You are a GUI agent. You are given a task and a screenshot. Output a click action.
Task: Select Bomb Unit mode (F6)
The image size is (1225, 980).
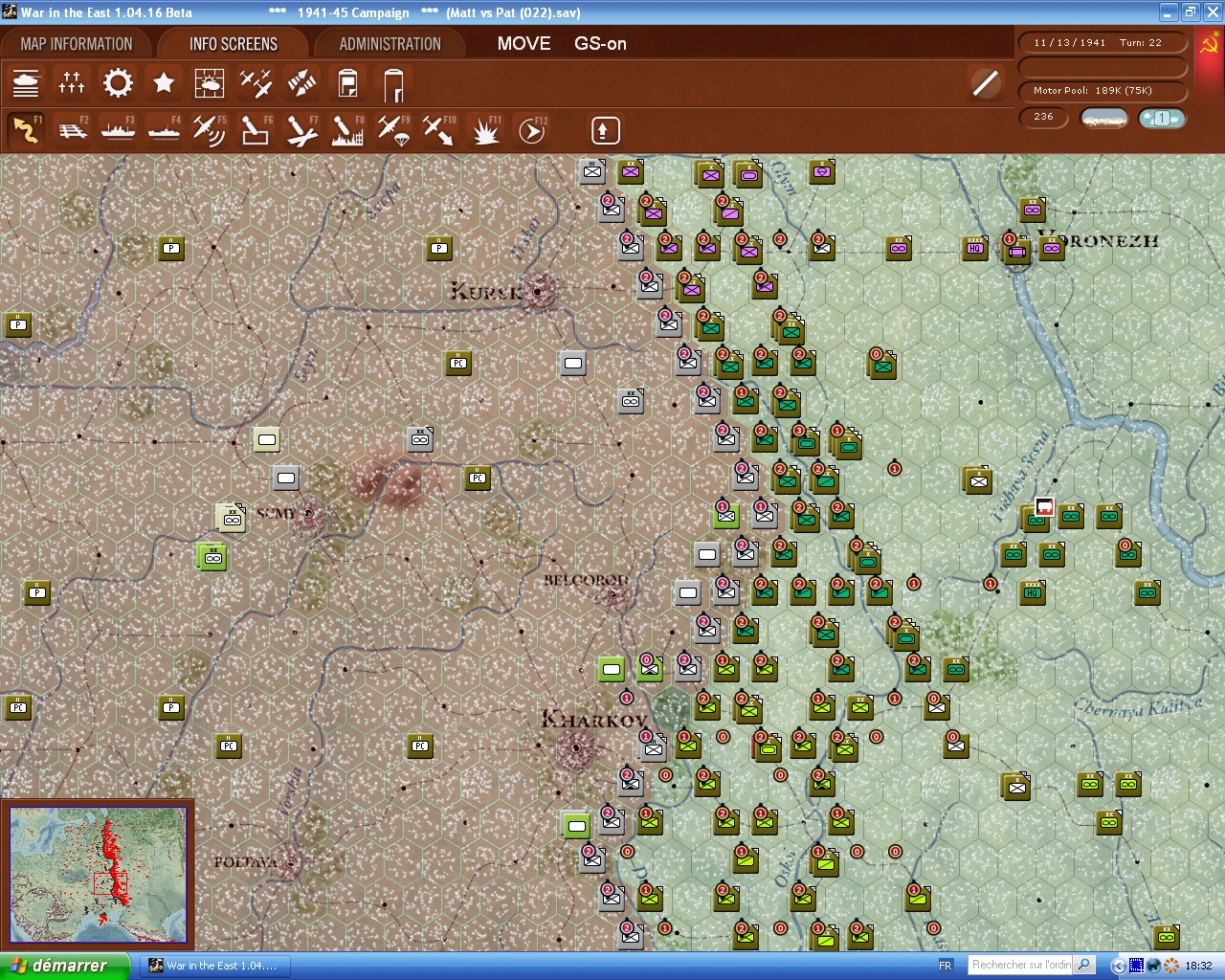click(256, 130)
